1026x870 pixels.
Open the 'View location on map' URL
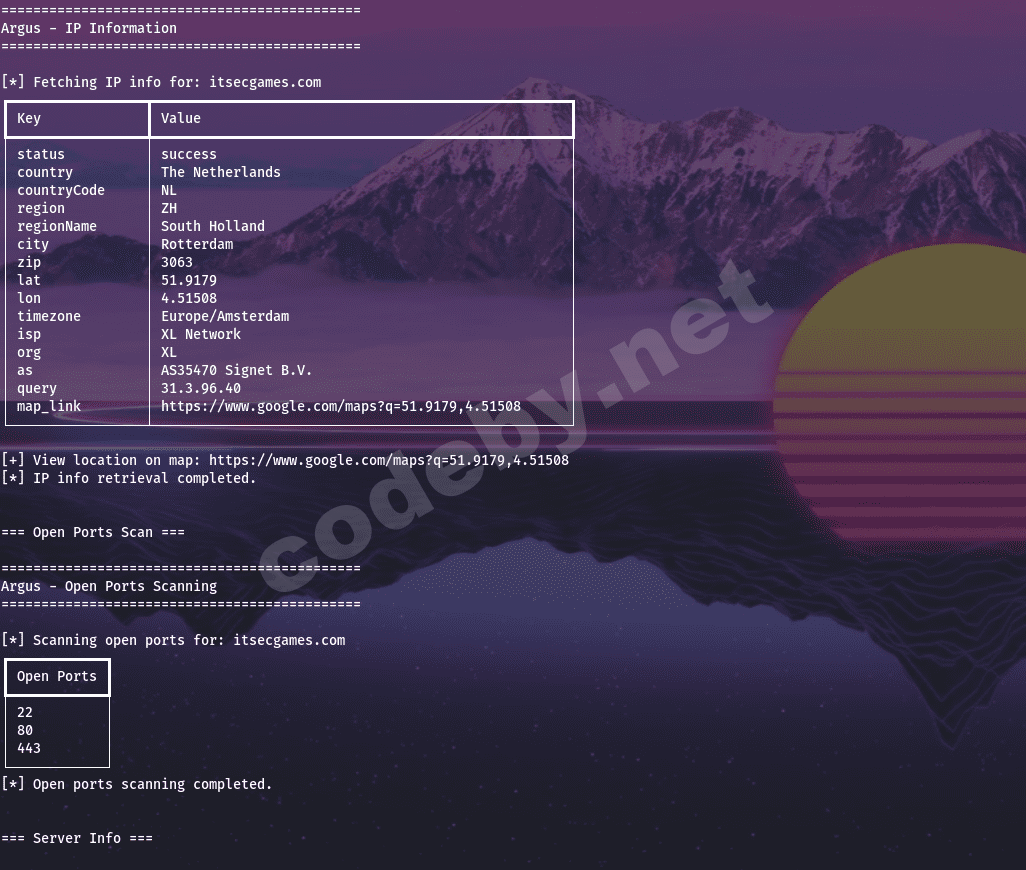(x=389, y=461)
